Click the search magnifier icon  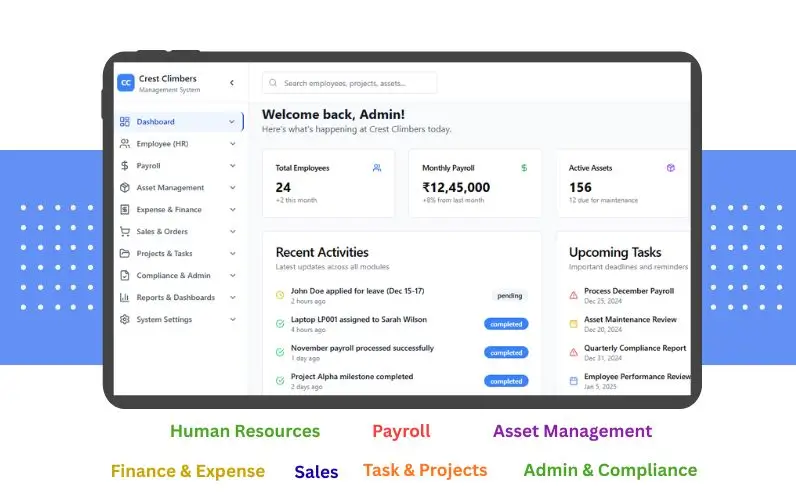click(x=273, y=83)
